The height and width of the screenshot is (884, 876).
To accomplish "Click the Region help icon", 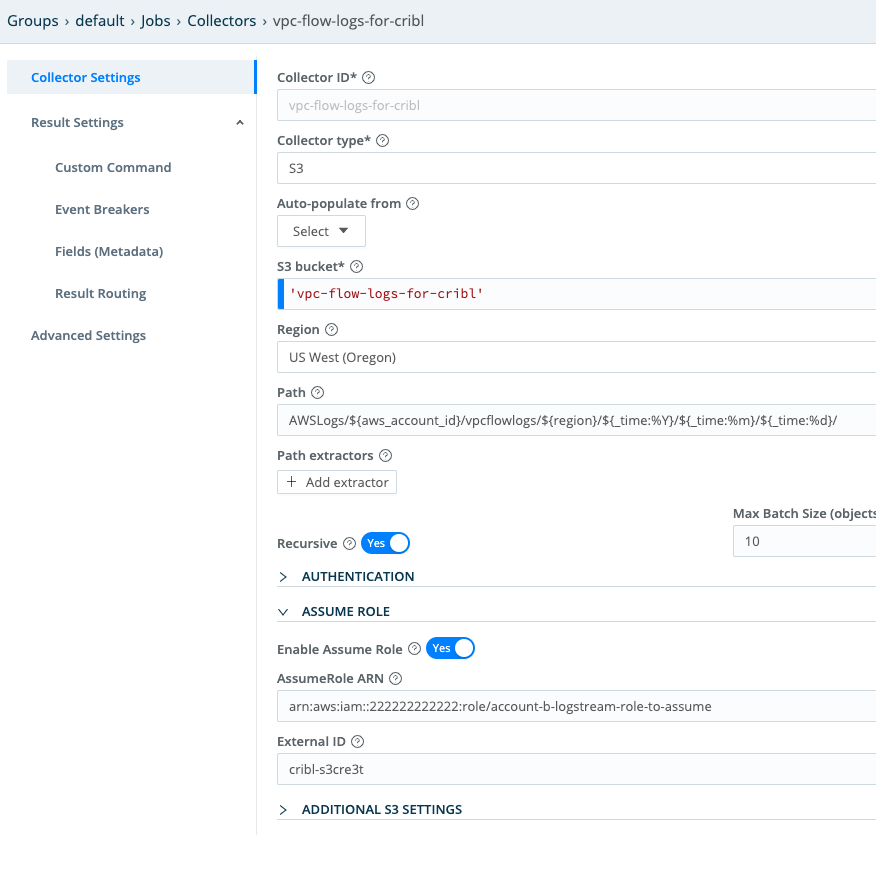I will tap(330, 329).
